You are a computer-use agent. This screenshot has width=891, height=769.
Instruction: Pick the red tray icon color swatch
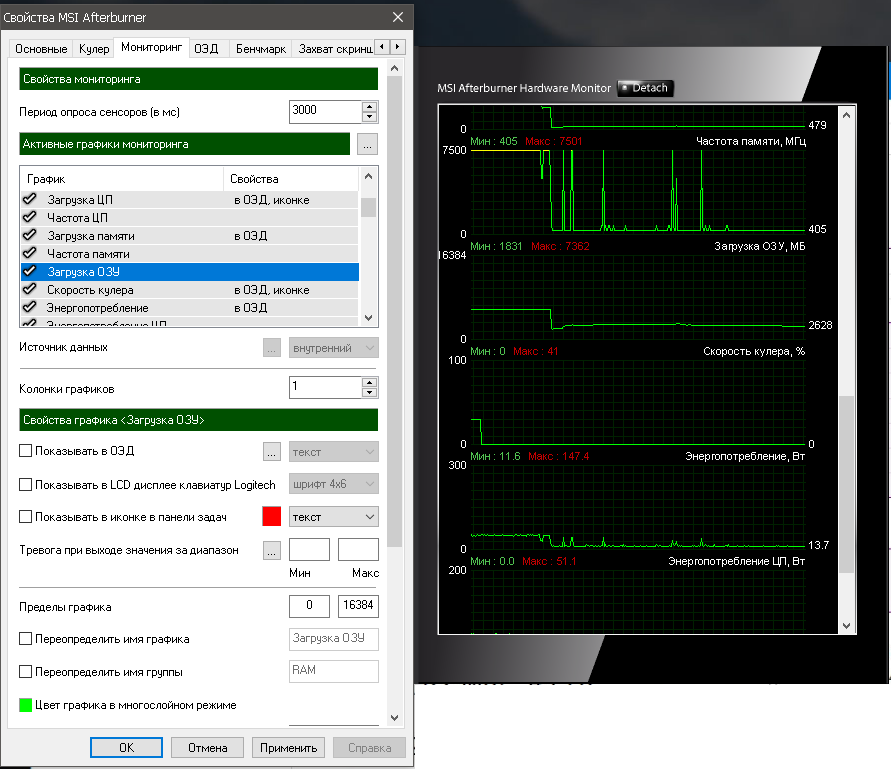(x=272, y=516)
